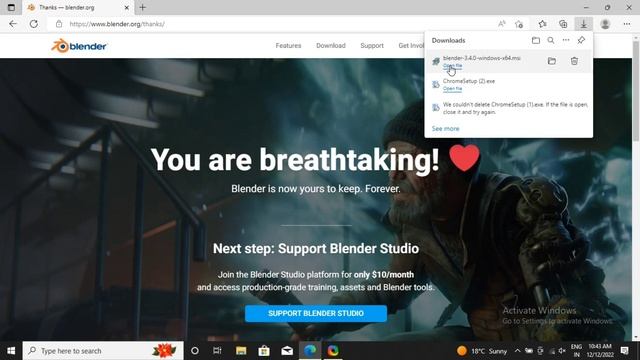The image size is (640, 360).
Task: Open Support menu on Blender site
Action: point(372,46)
